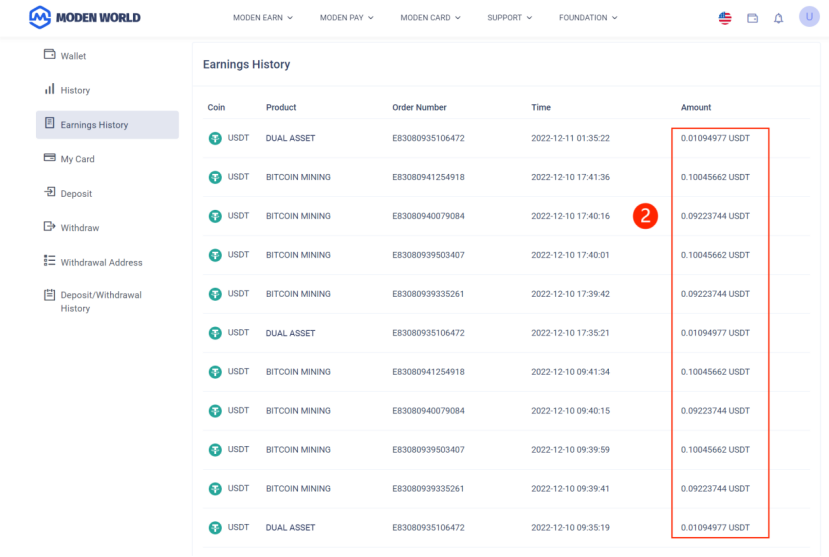Expand the MODEN CARD dropdown
This screenshot has height=557, width=829.
pyautogui.click(x=430, y=18)
